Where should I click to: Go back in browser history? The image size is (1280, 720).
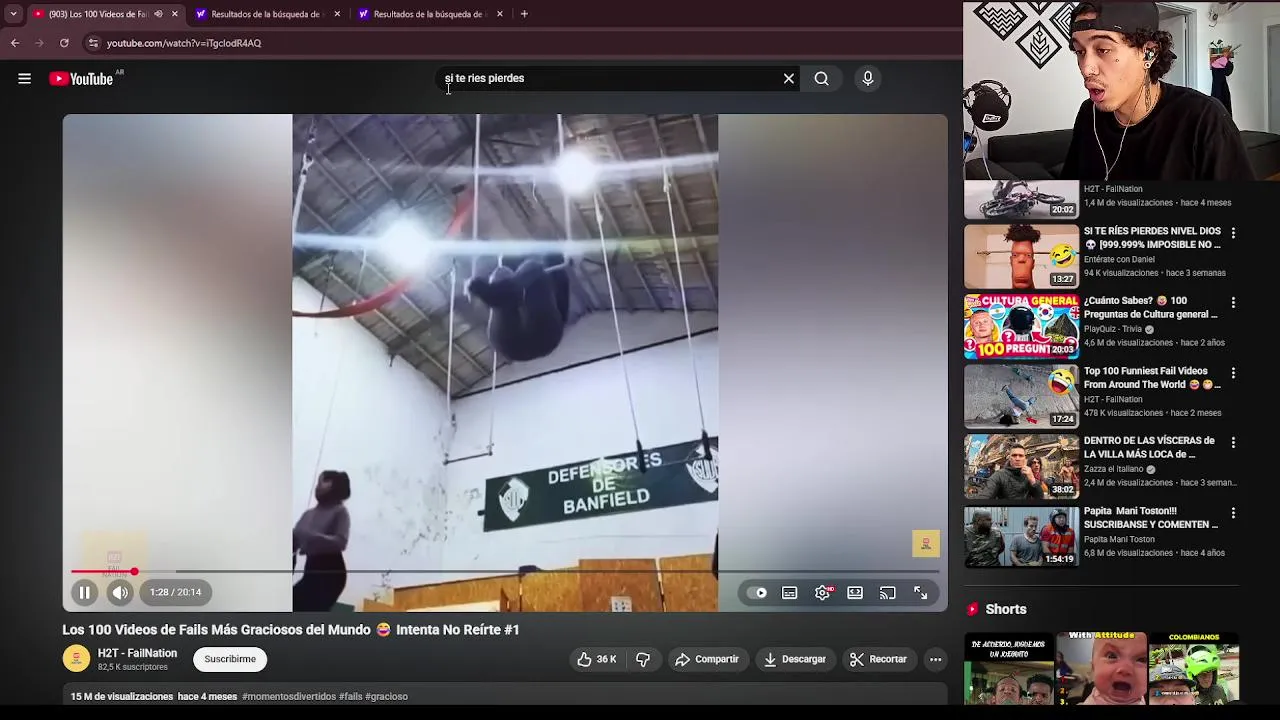click(x=15, y=43)
